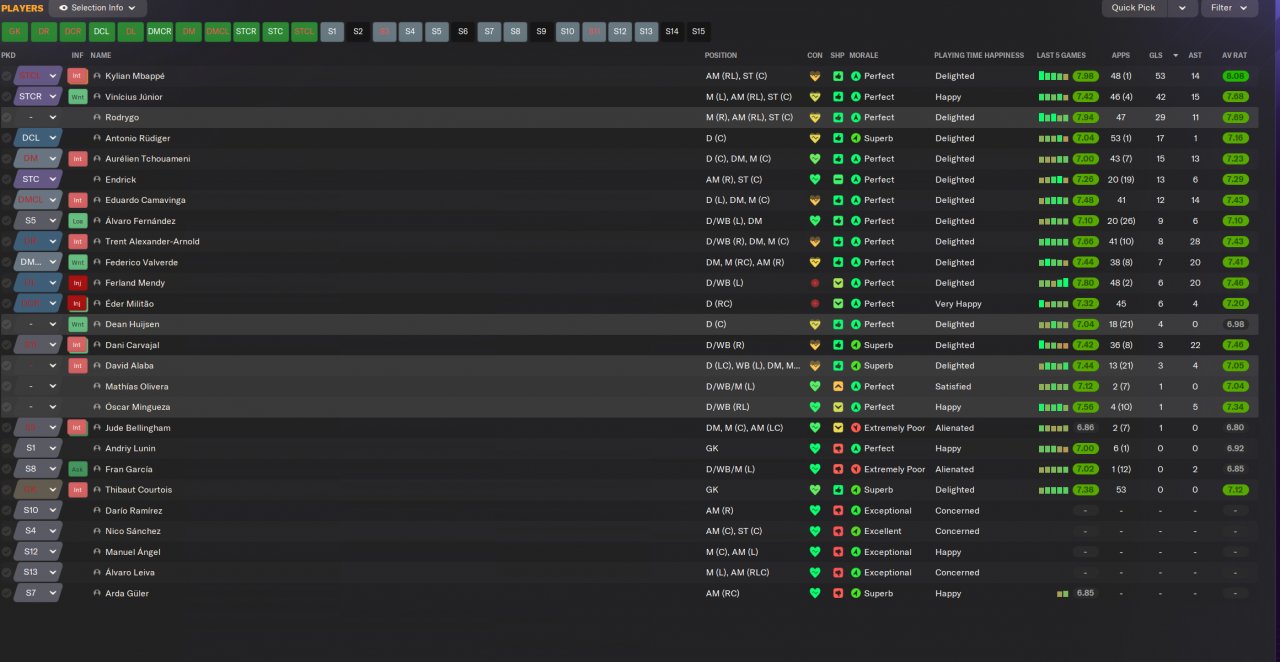Click Endrick's green condition heart icon
The width and height of the screenshot is (1280, 662).
pyautogui.click(x=815, y=180)
